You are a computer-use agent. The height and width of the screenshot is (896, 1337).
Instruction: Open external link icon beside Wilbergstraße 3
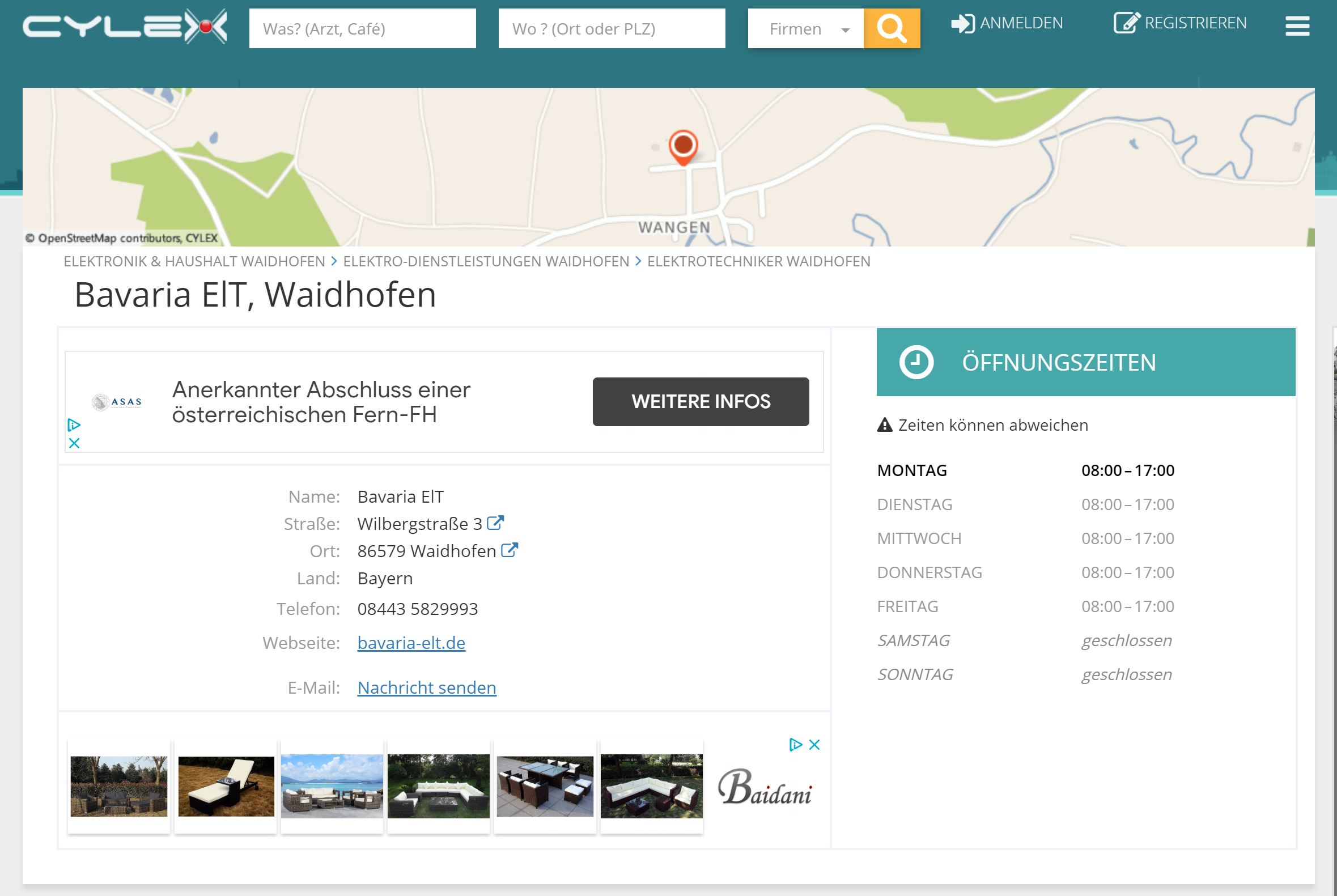(495, 523)
